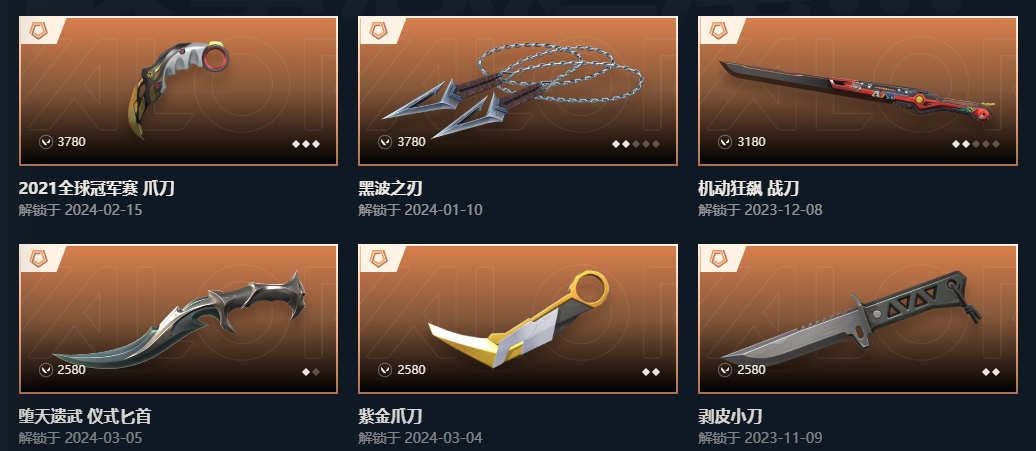Click unlock date 解锁于 2023-11-09

pos(760,437)
